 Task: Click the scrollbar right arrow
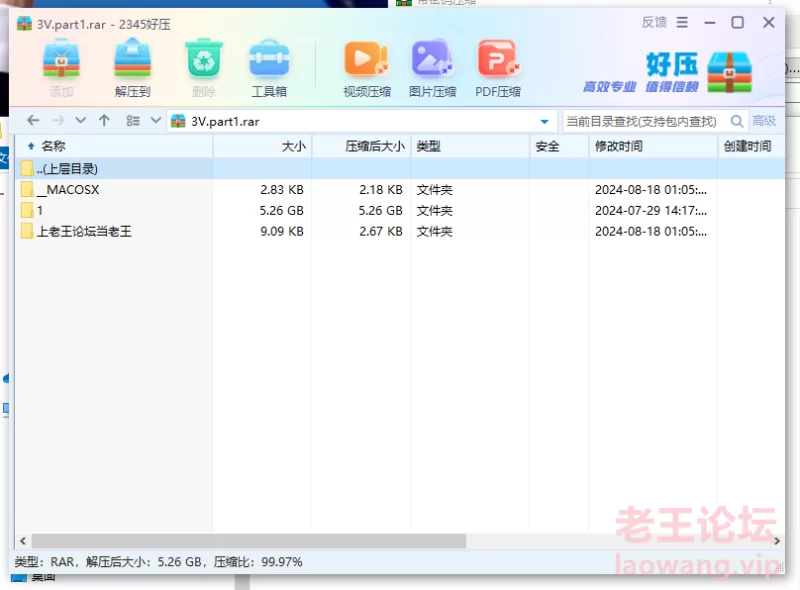[777, 540]
